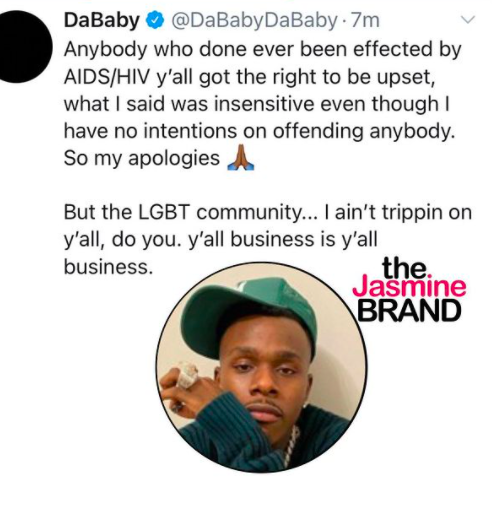The image size is (501, 512).
Task: Click the 'But the LGBT community' paragraph
Action: tap(267, 239)
